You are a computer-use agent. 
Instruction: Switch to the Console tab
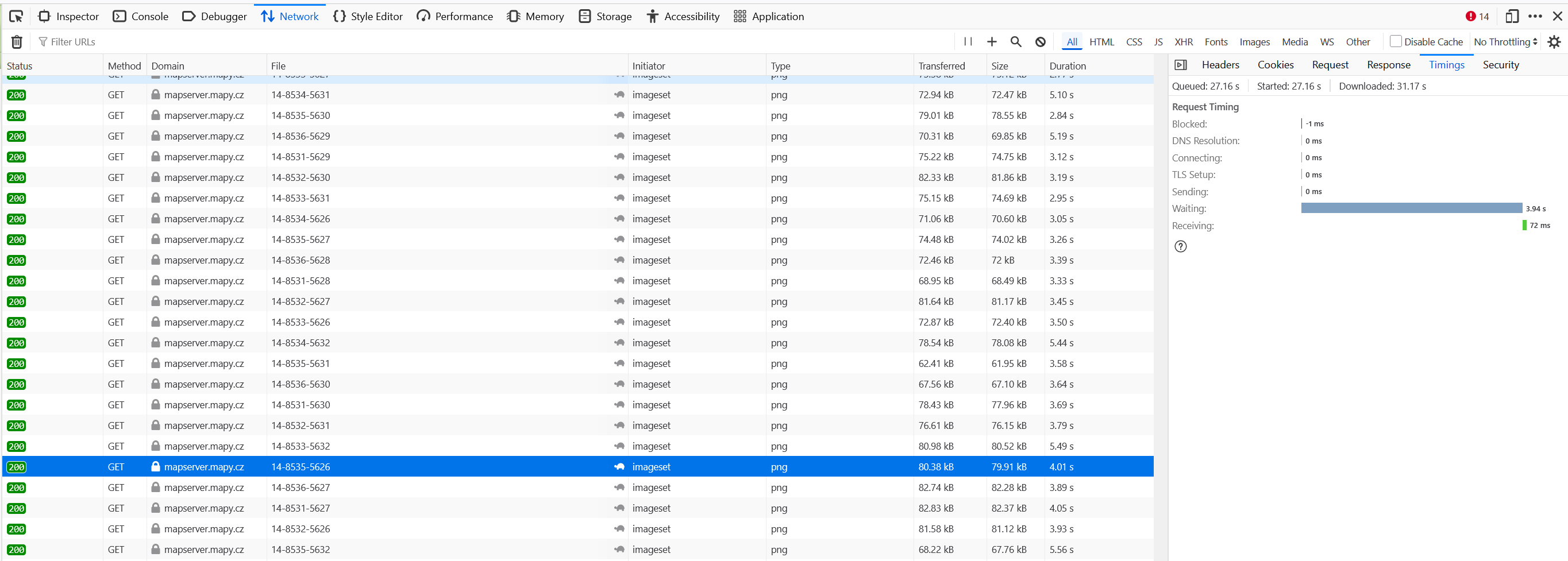[141, 17]
